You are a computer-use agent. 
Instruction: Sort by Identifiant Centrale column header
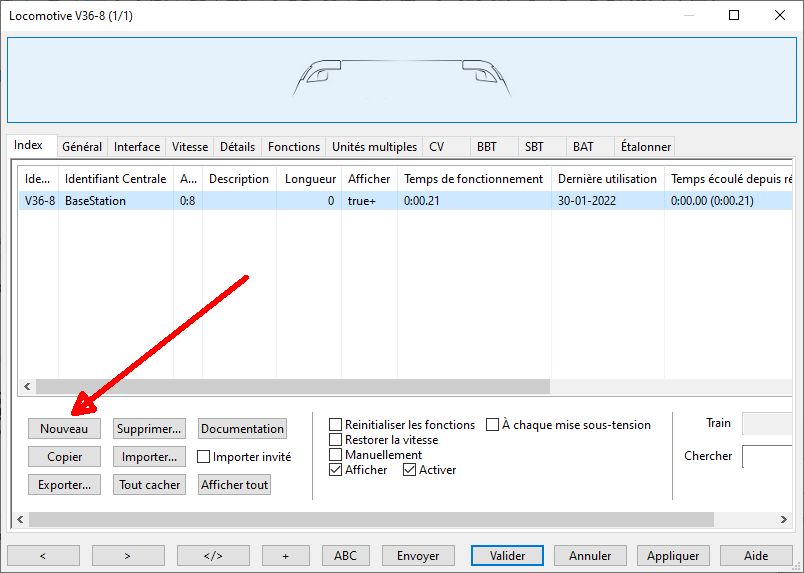115,179
